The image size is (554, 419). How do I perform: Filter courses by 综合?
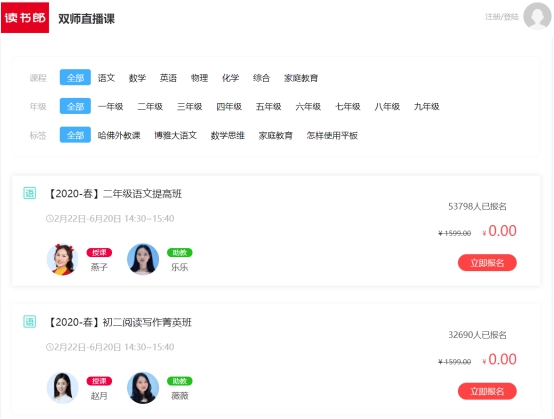pos(261,78)
